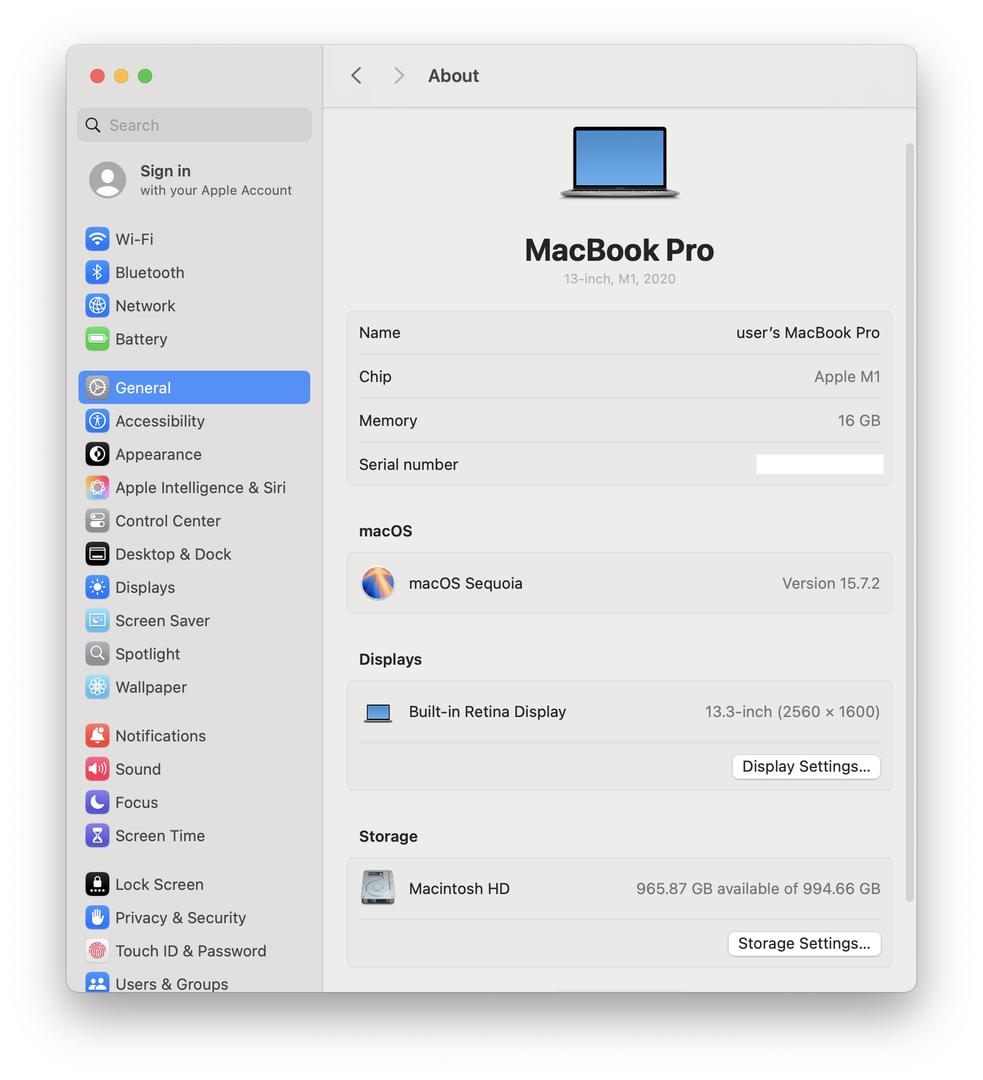This screenshot has height=1080, width=983.
Task: Click the Control Center icon
Action: click(97, 521)
